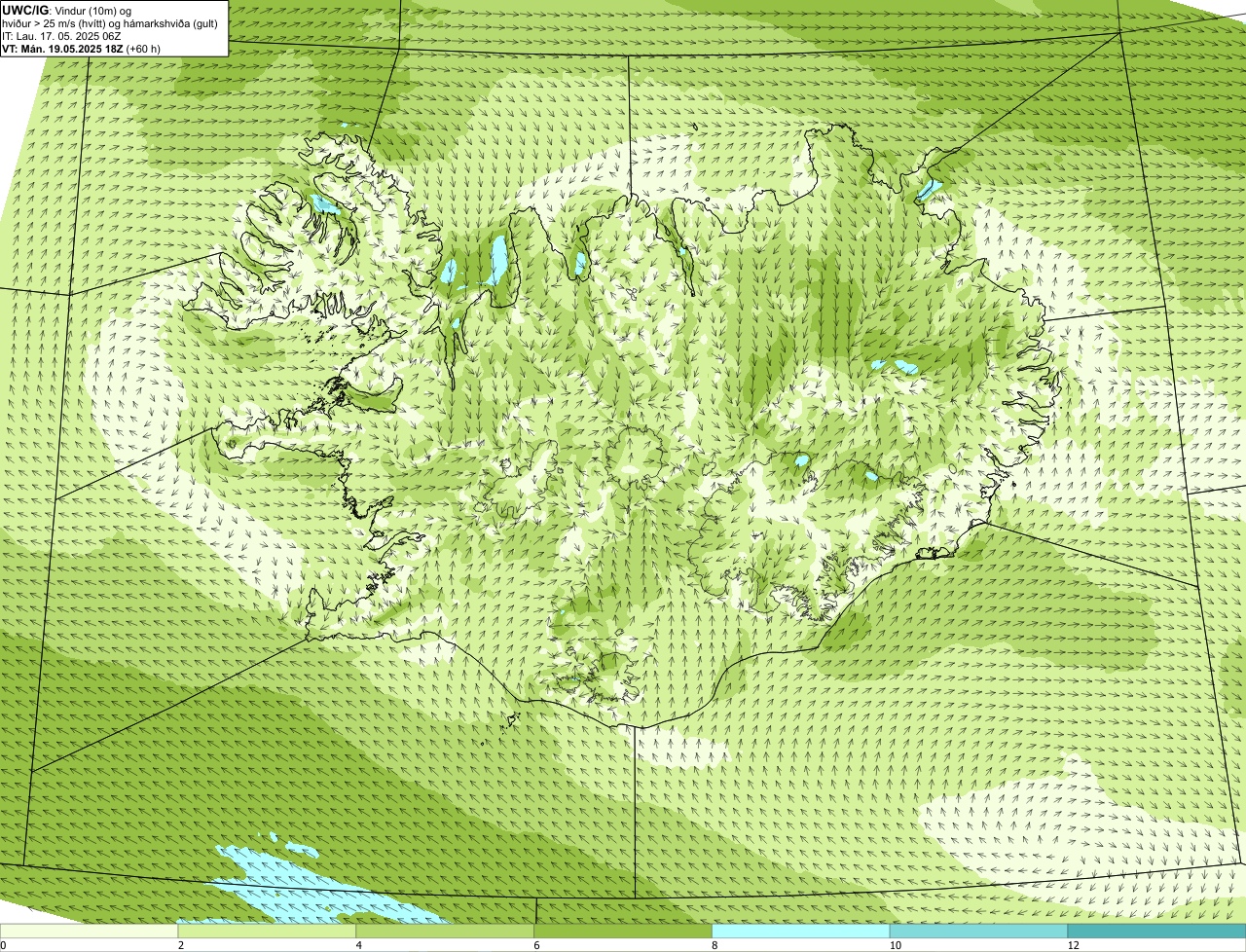Click the turquoise 10–12 legend segment
Screen dimensions: 1246x952
[x=978, y=931]
